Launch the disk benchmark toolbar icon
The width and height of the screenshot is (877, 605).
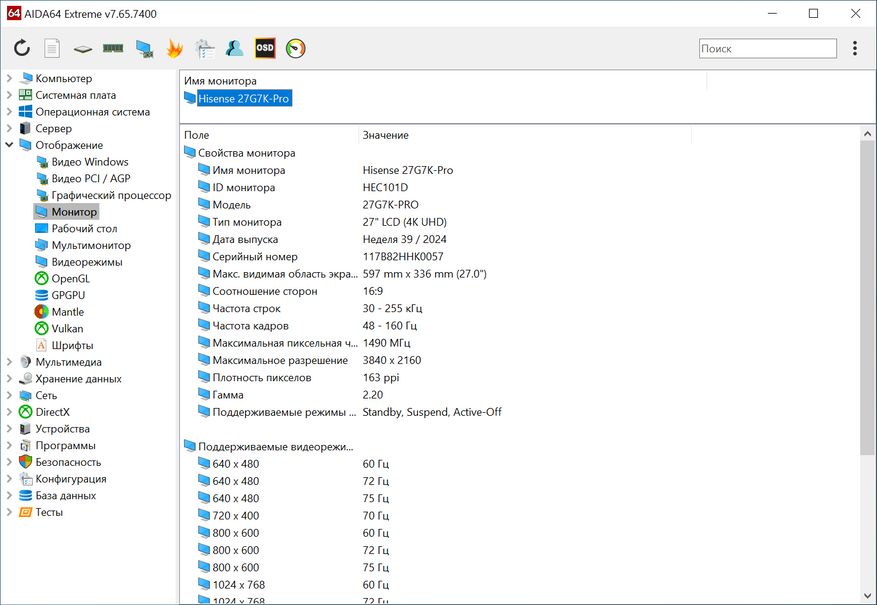click(x=83, y=49)
